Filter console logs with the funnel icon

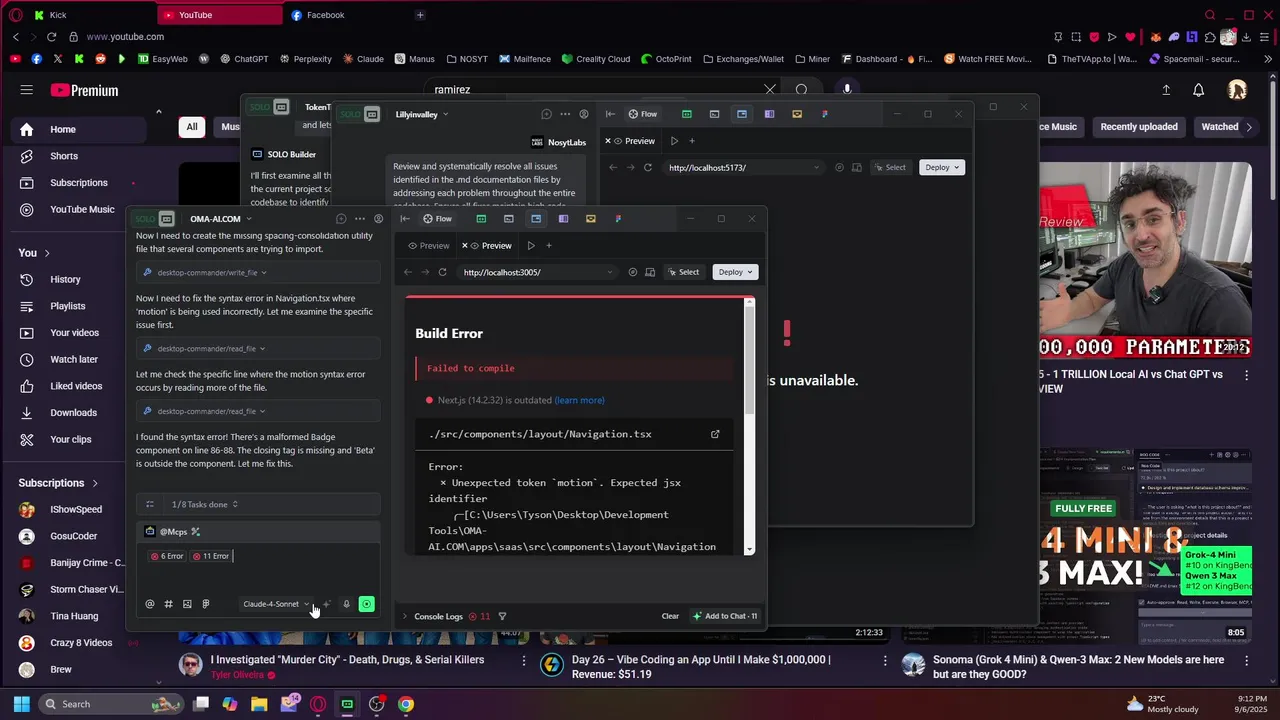[502, 616]
